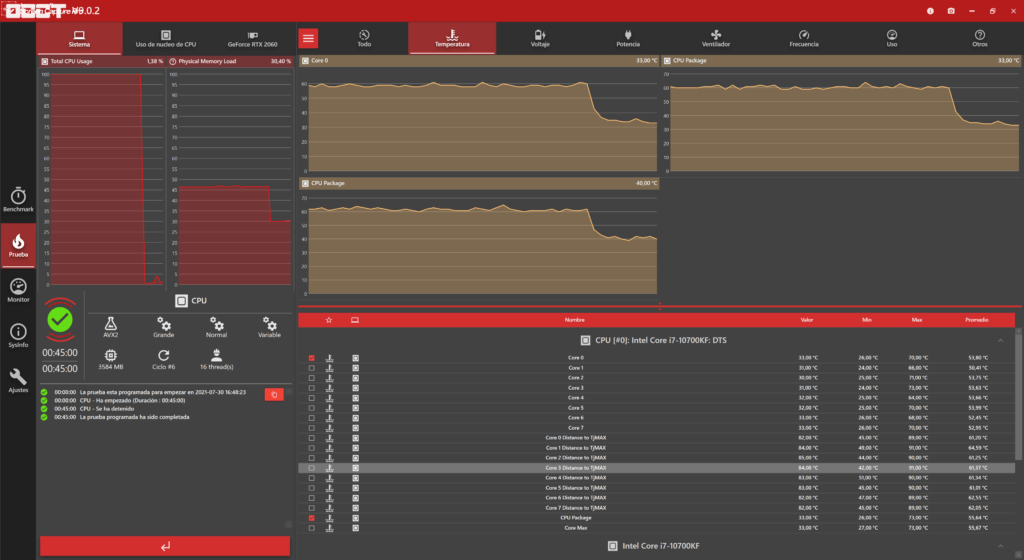1024x560 pixels.
Task: Sort the table by the Nombre column
Action: tap(574, 320)
